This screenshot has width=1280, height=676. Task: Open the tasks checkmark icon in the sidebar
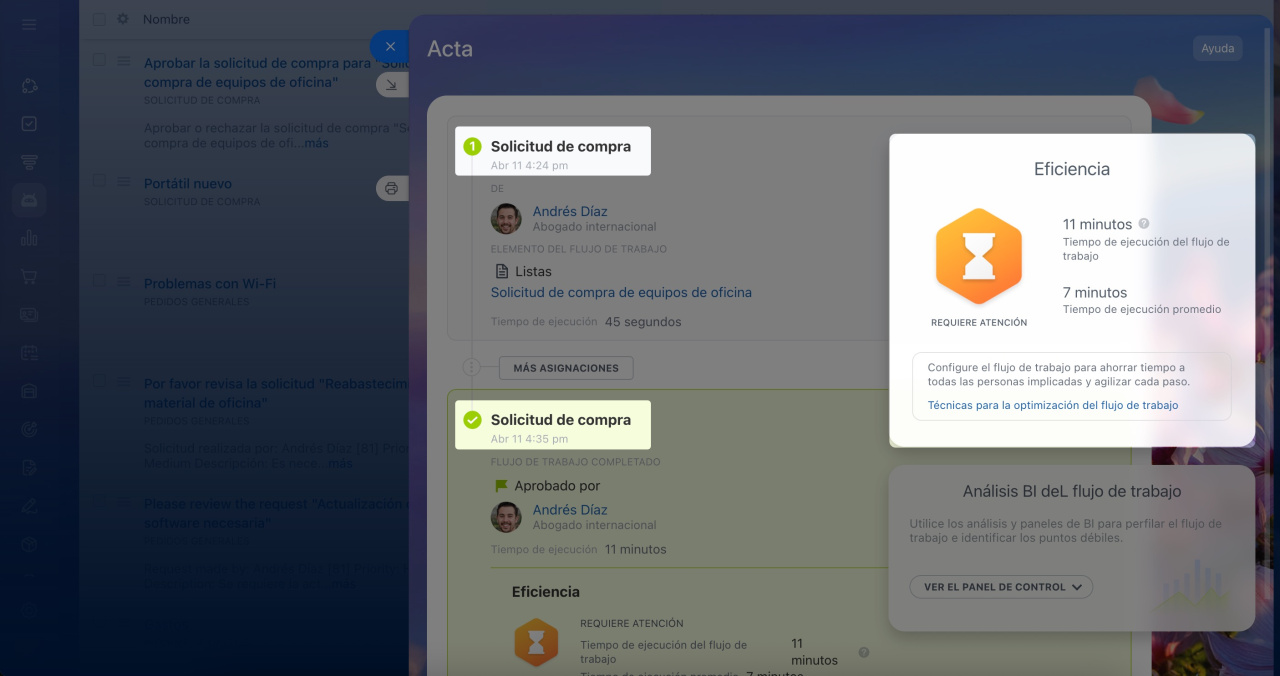pyautogui.click(x=29, y=124)
